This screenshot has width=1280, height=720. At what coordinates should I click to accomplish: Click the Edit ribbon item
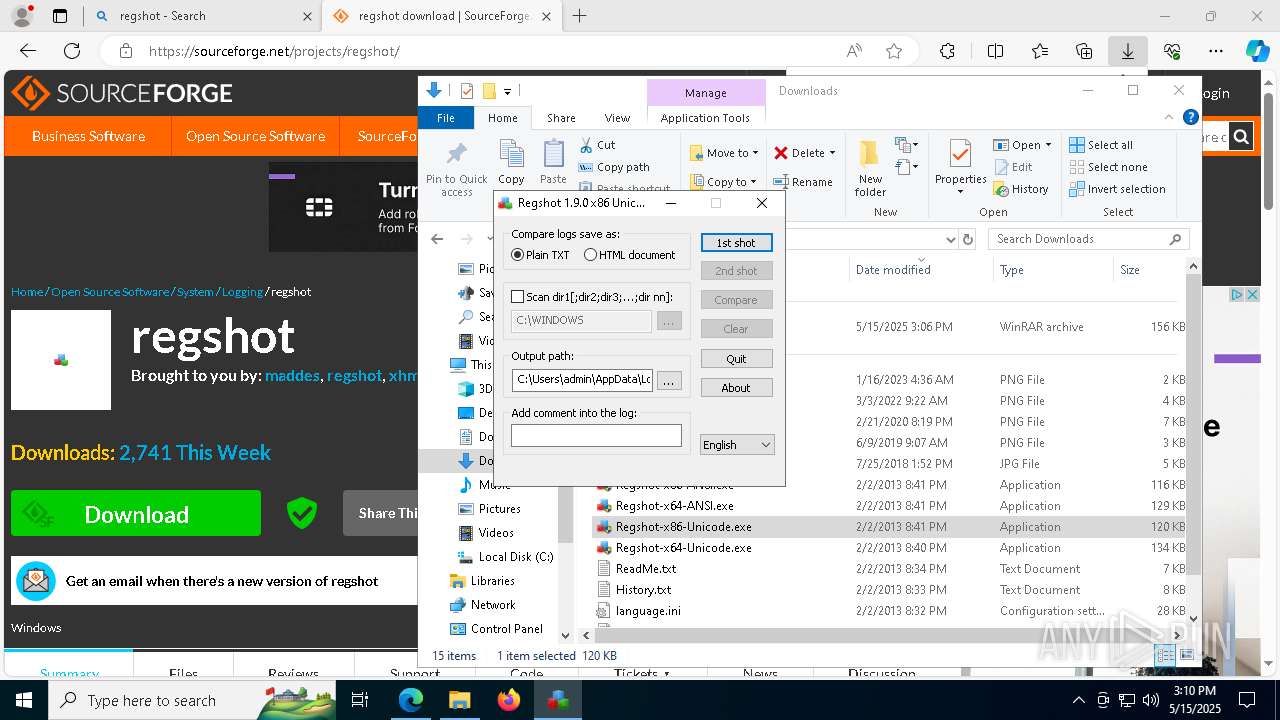pyautogui.click(x=1013, y=167)
